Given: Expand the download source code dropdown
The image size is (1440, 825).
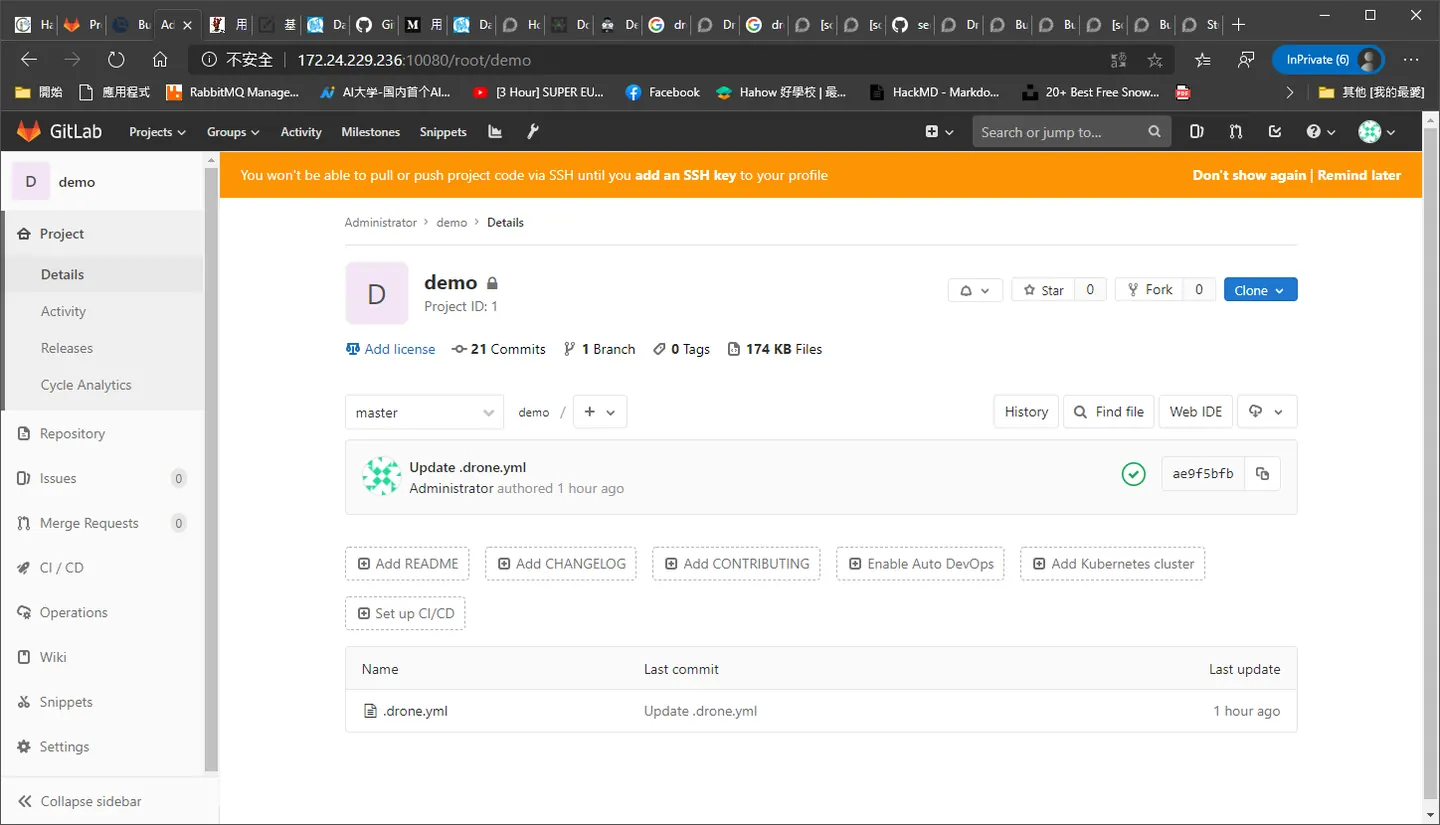Looking at the screenshot, I should 1267,411.
